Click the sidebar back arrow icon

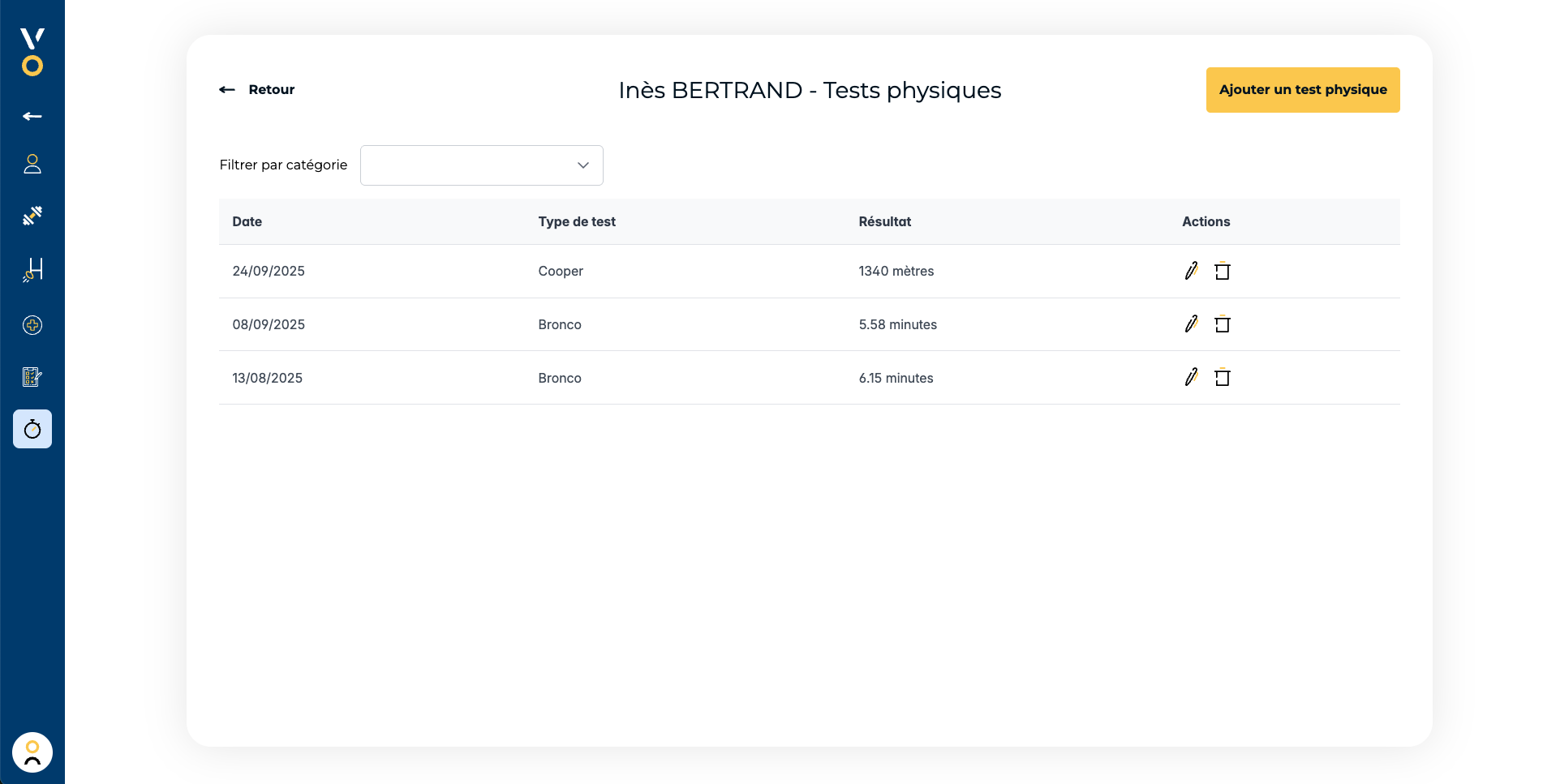click(x=32, y=117)
